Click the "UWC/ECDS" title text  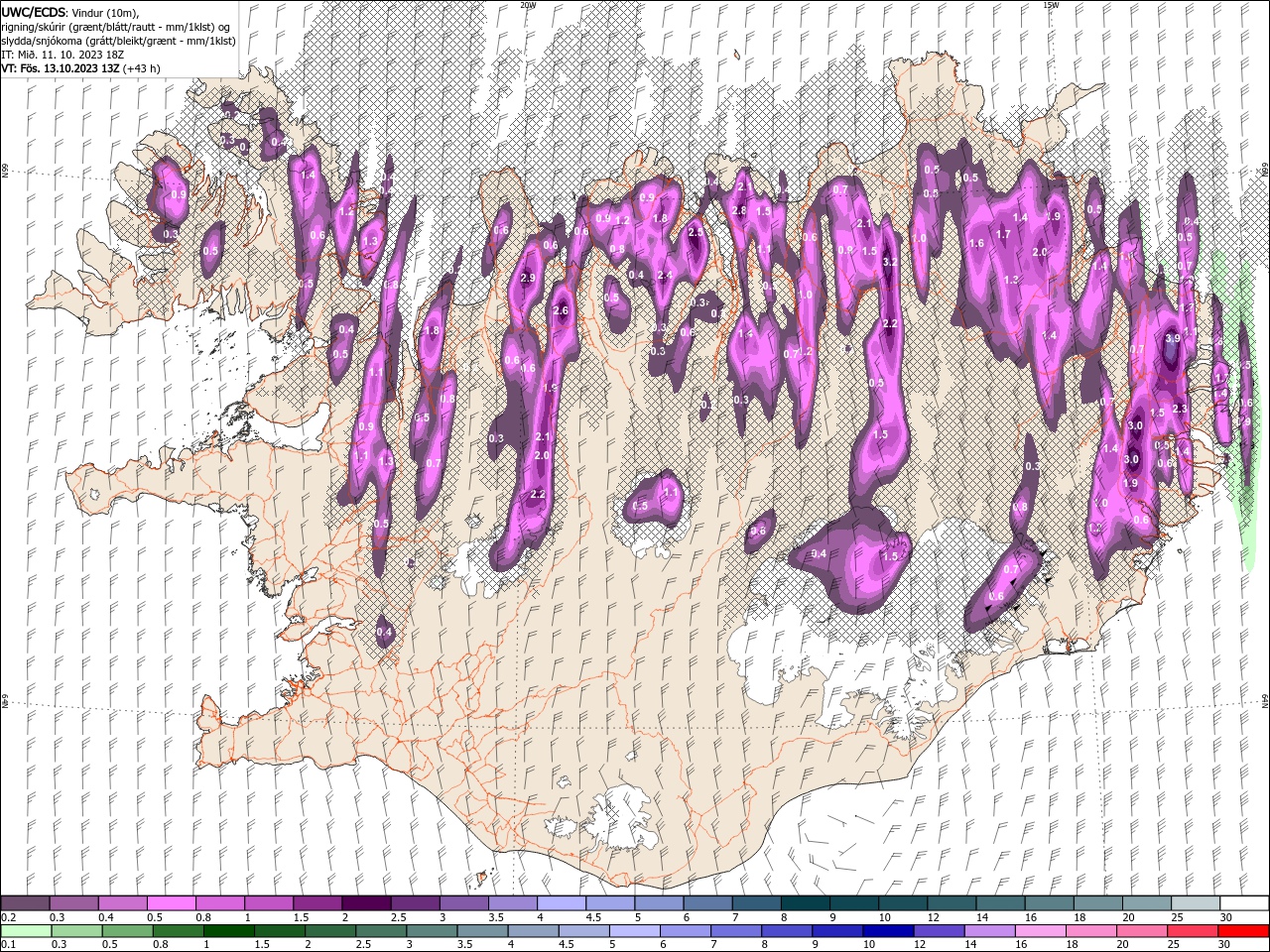tap(34, 12)
